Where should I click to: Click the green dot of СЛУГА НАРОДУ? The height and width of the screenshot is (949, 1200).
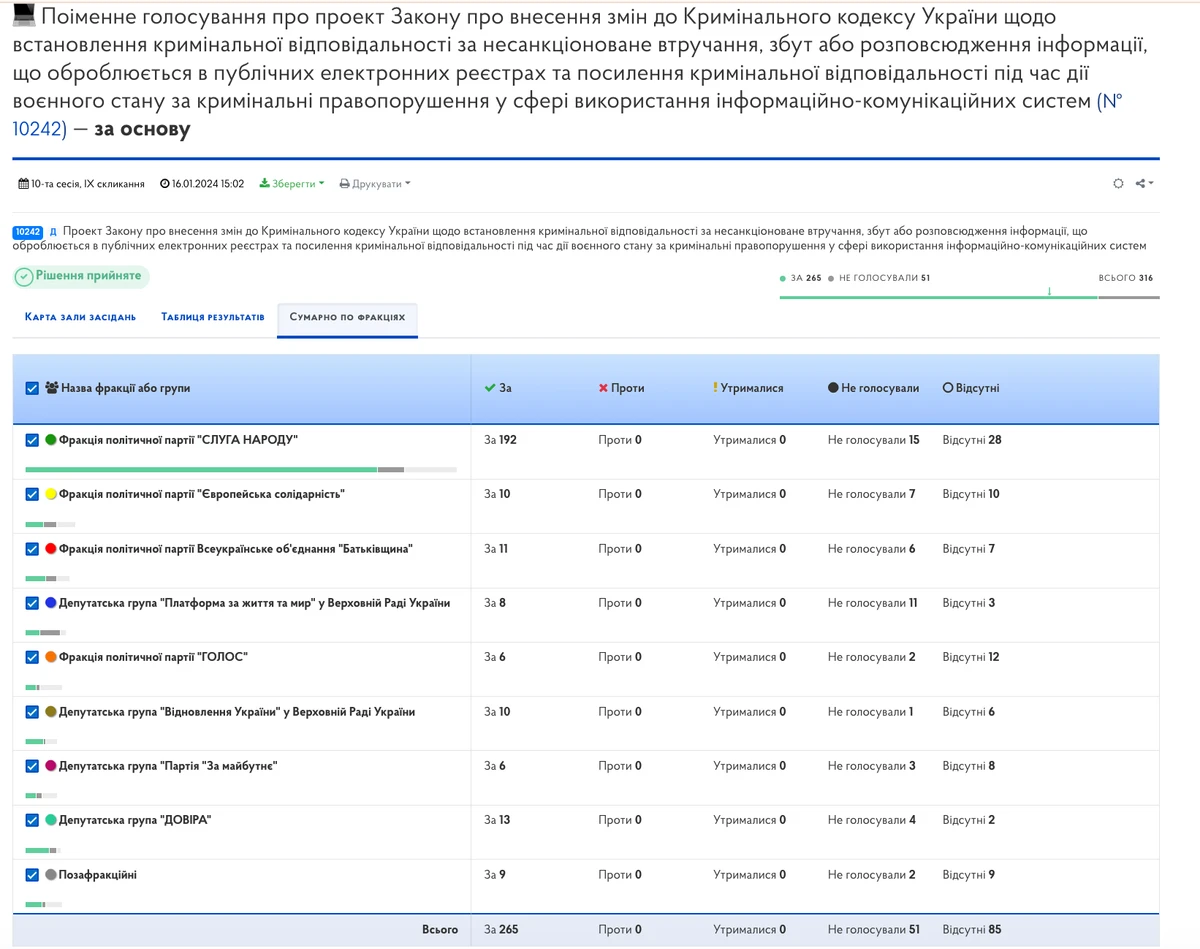pos(50,440)
